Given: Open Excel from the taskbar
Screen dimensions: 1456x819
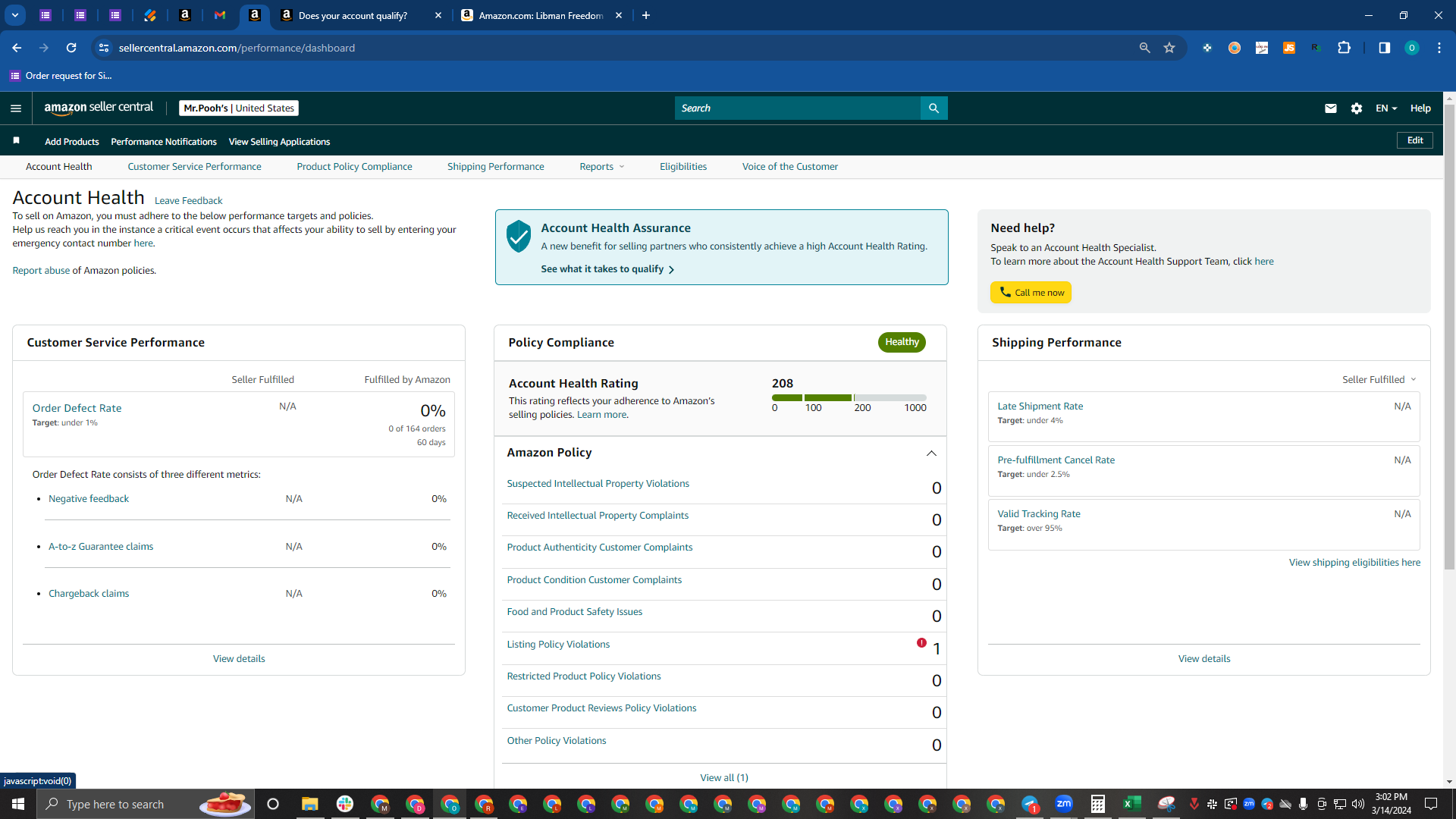Looking at the screenshot, I should [x=1132, y=804].
